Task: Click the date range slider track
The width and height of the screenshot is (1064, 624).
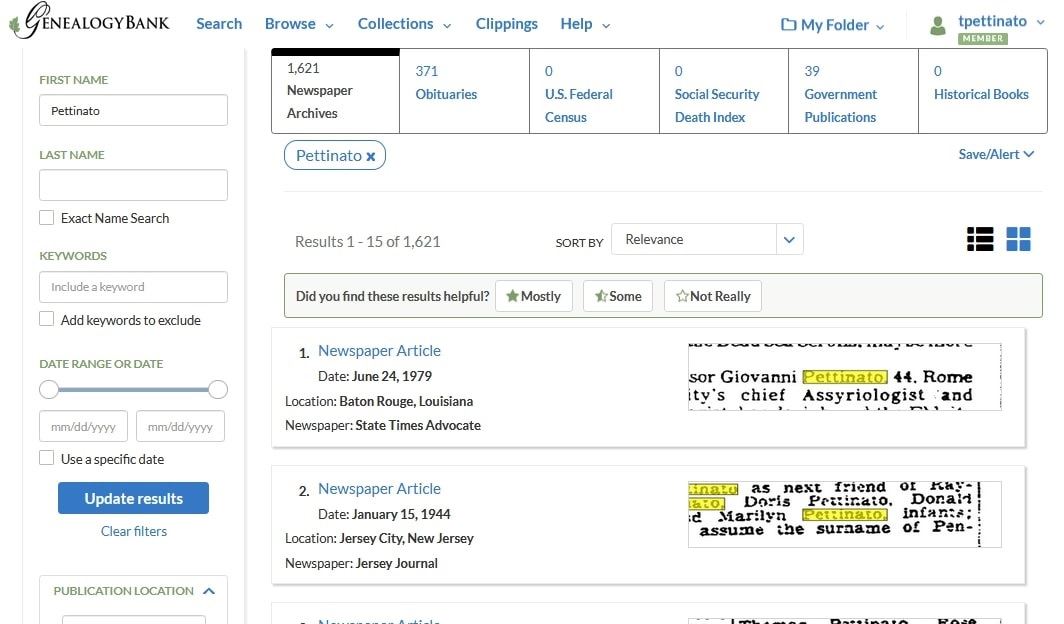Action: coord(134,389)
